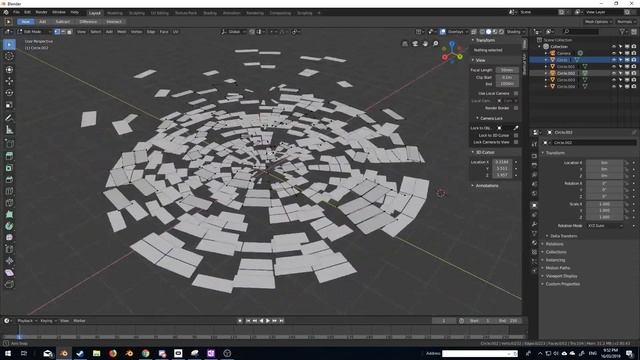Tick the Render Border checkbox

(x=516, y=108)
